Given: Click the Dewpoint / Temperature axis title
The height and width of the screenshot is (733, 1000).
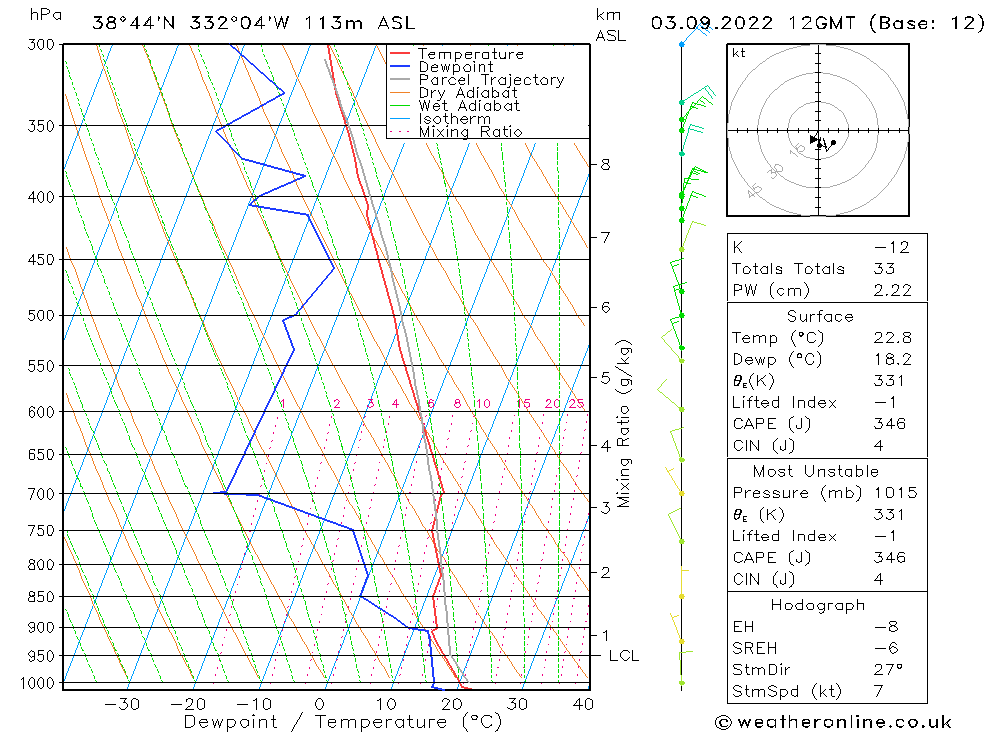Looking at the screenshot, I should click(342, 722).
